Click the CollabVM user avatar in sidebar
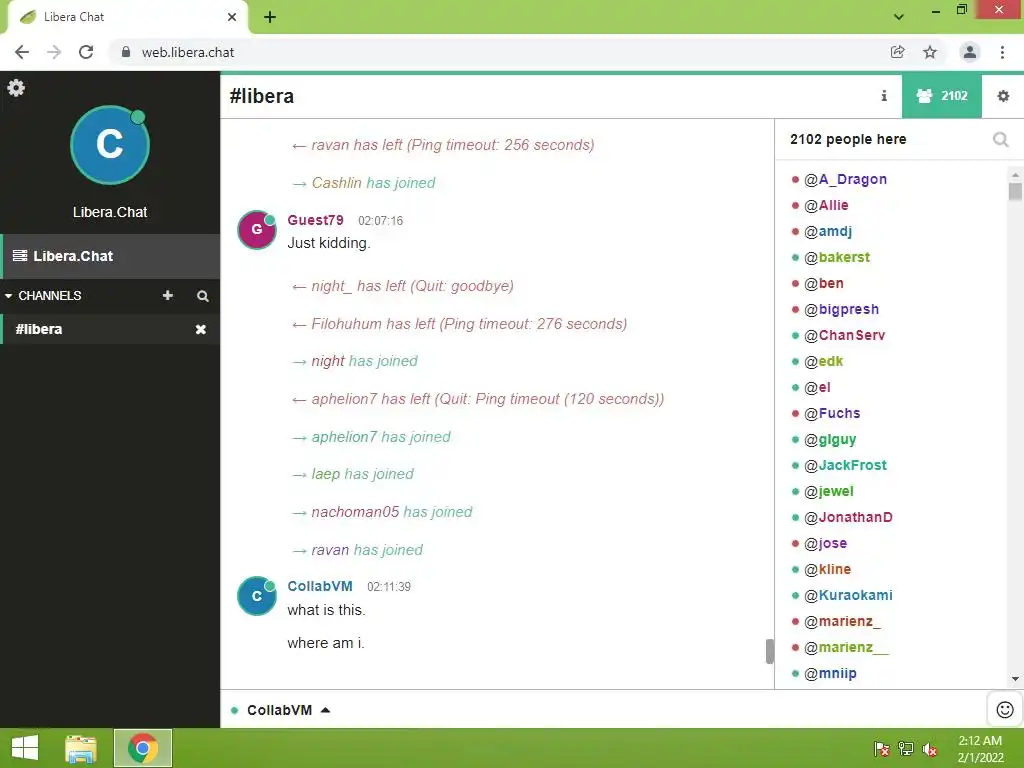This screenshot has width=1024, height=768. tap(110, 145)
